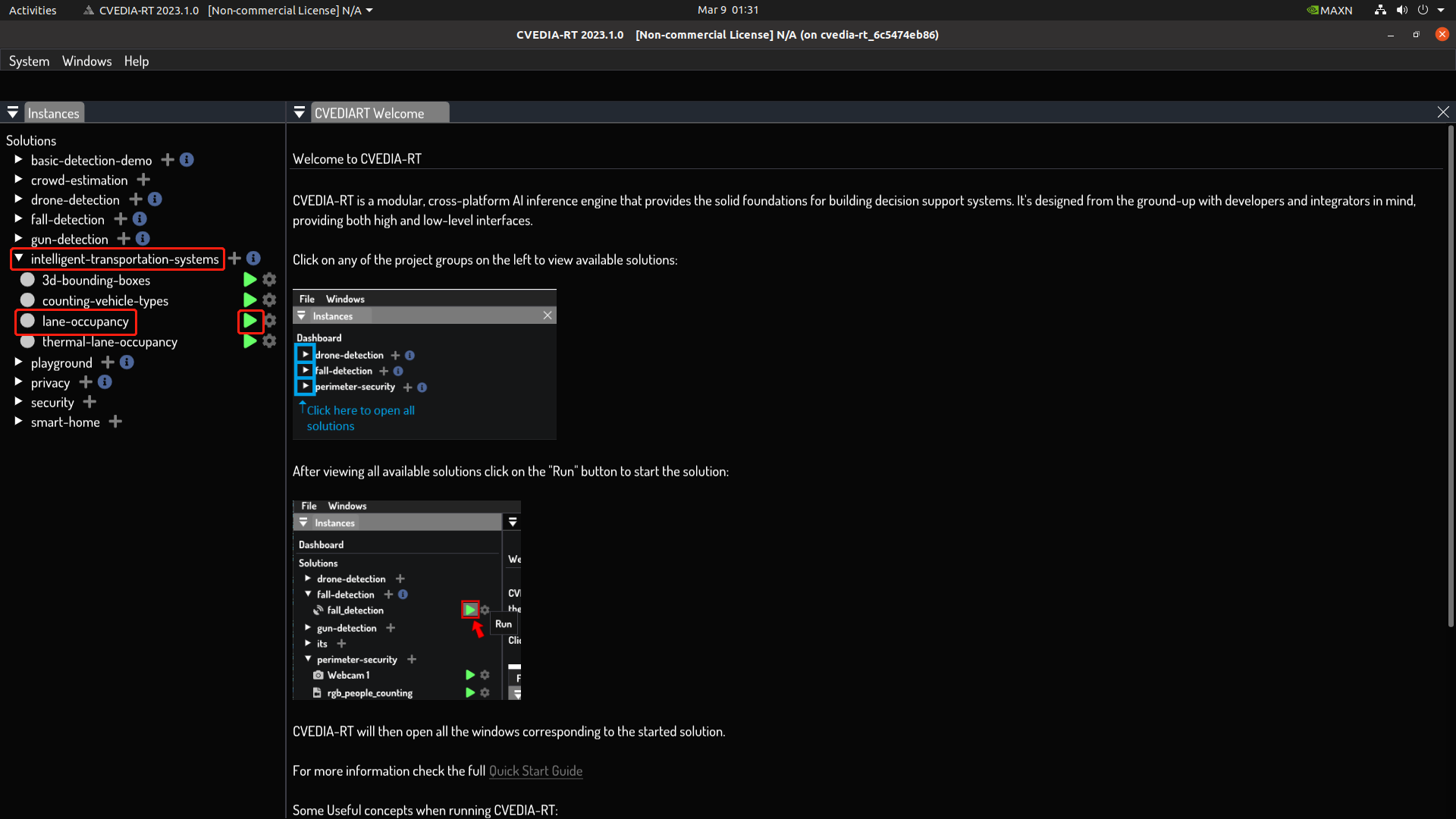Start the lane-occupancy instance
Screen dimensions: 1456x819
249,321
